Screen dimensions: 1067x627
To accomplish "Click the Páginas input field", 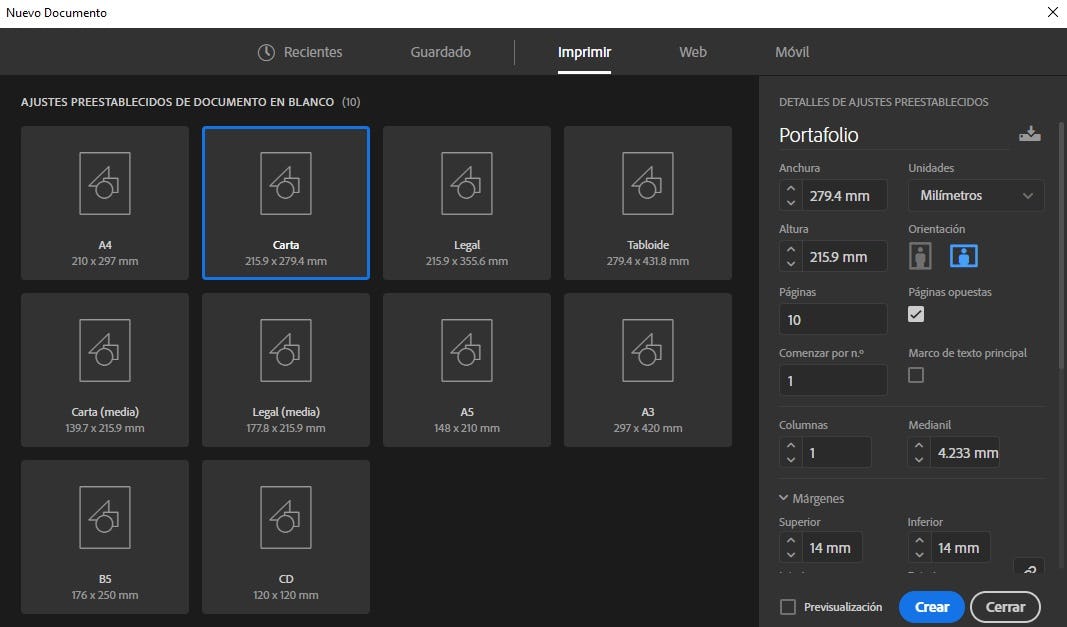I will pyautogui.click(x=833, y=320).
